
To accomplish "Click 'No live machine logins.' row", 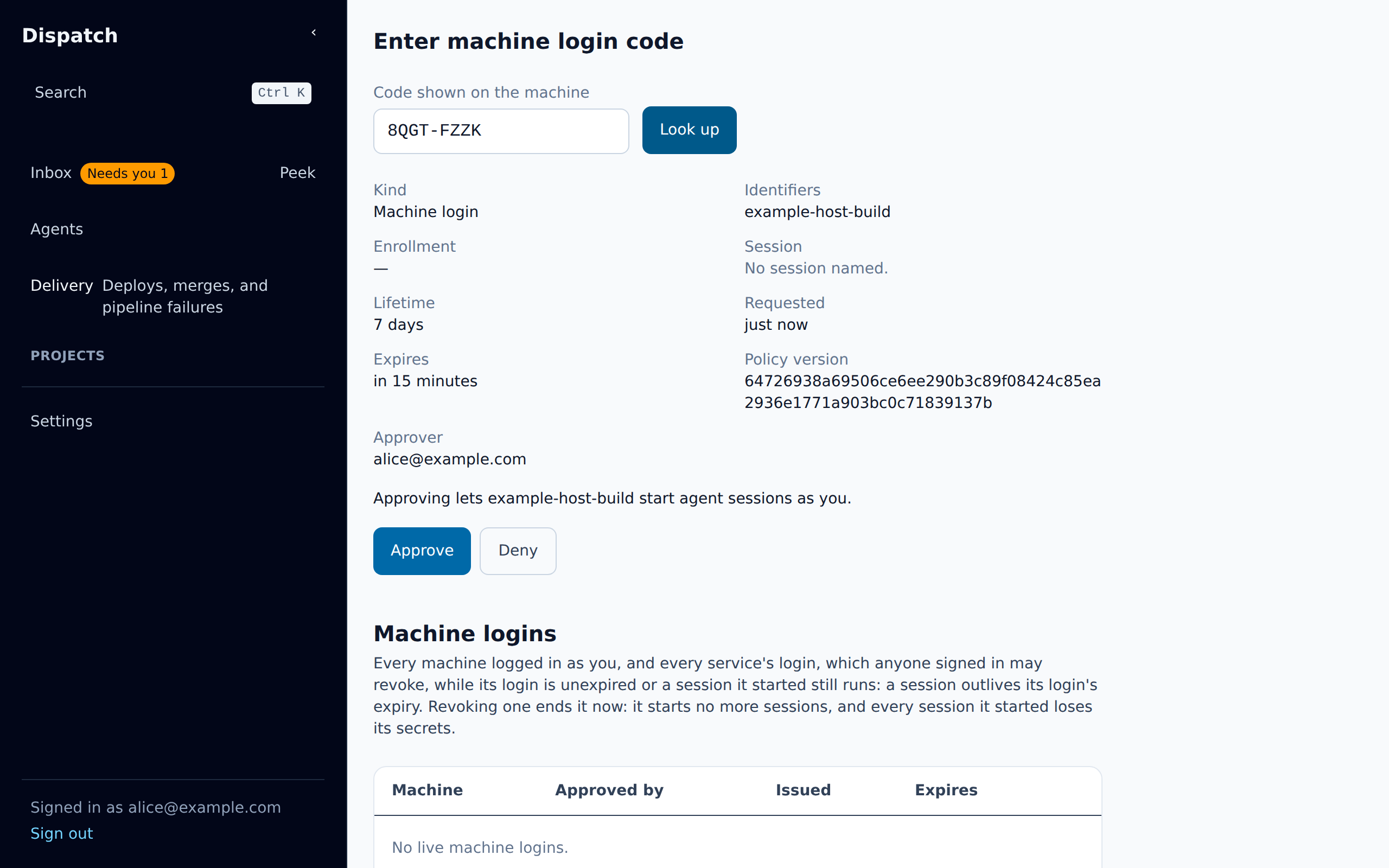I will click(x=737, y=847).
